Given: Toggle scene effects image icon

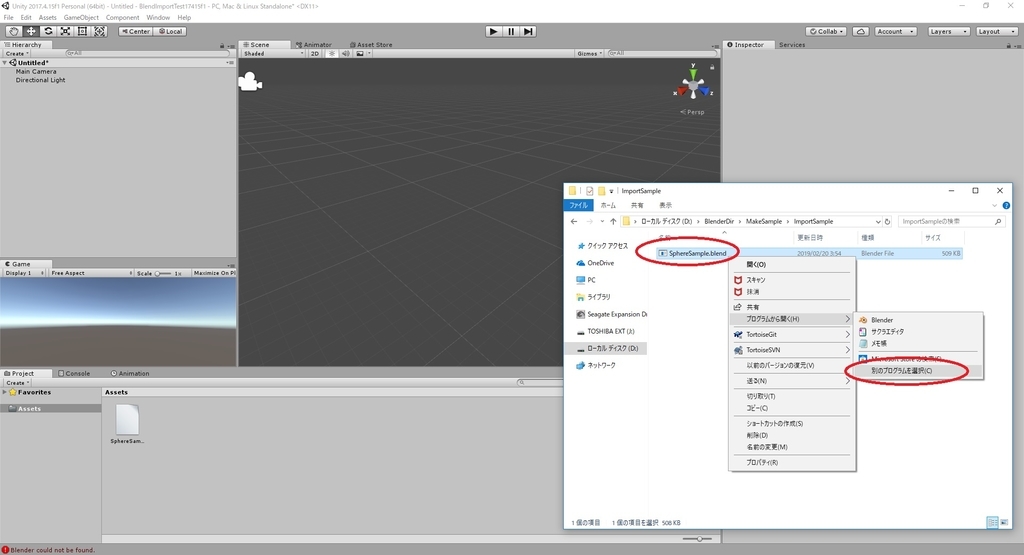Looking at the screenshot, I should pyautogui.click(x=360, y=54).
